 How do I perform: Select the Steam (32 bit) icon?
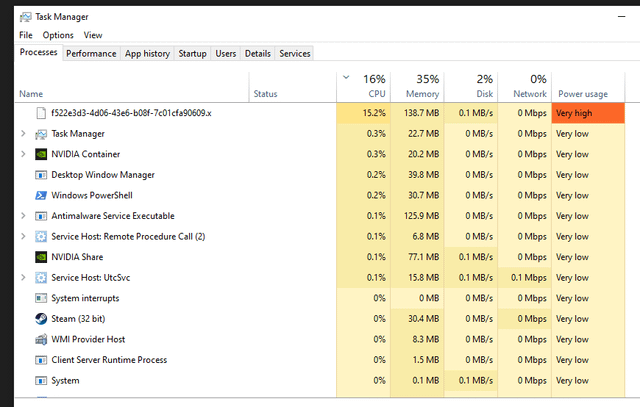coord(41,319)
